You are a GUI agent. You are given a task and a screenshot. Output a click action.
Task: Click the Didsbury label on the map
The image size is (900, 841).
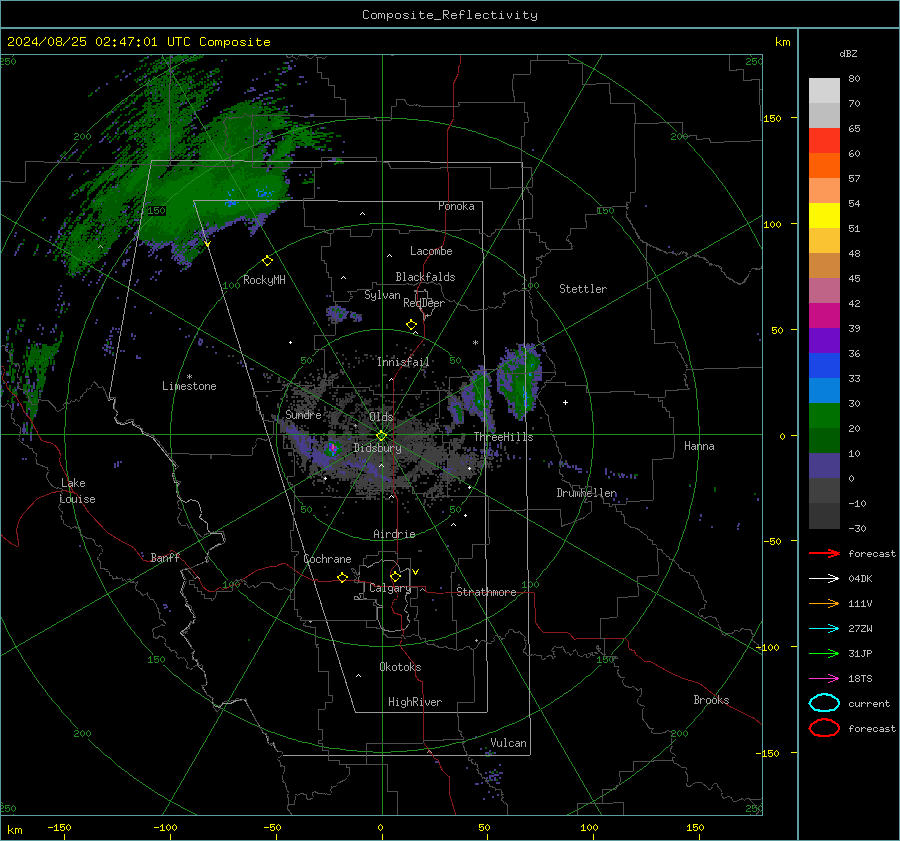click(377, 448)
